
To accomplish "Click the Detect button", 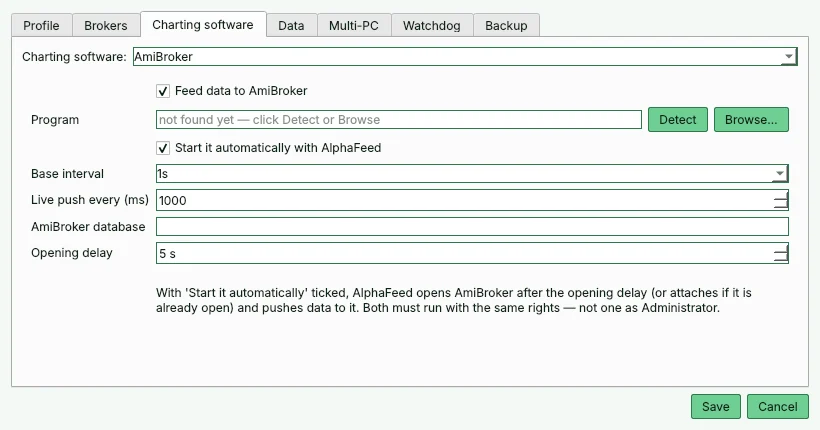I will [x=677, y=120].
